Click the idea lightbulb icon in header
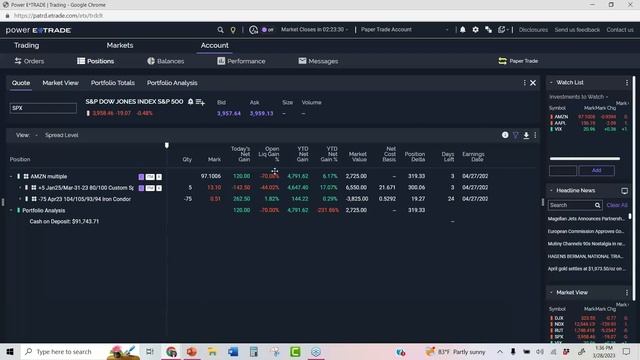 [x=233, y=30]
